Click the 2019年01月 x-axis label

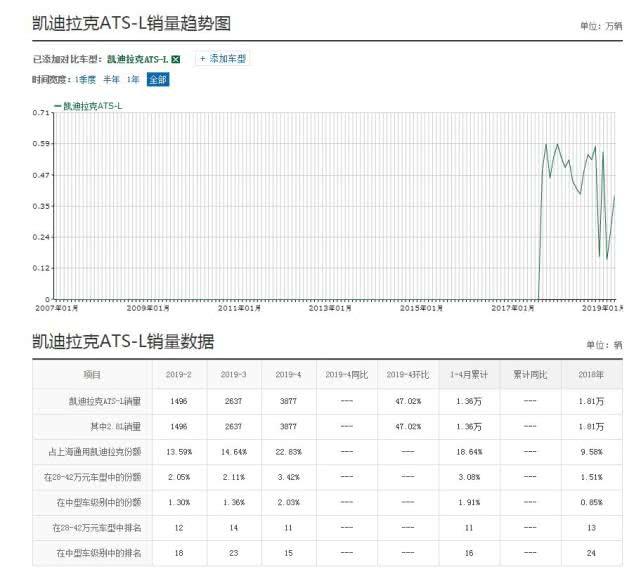[x=603, y=308]
